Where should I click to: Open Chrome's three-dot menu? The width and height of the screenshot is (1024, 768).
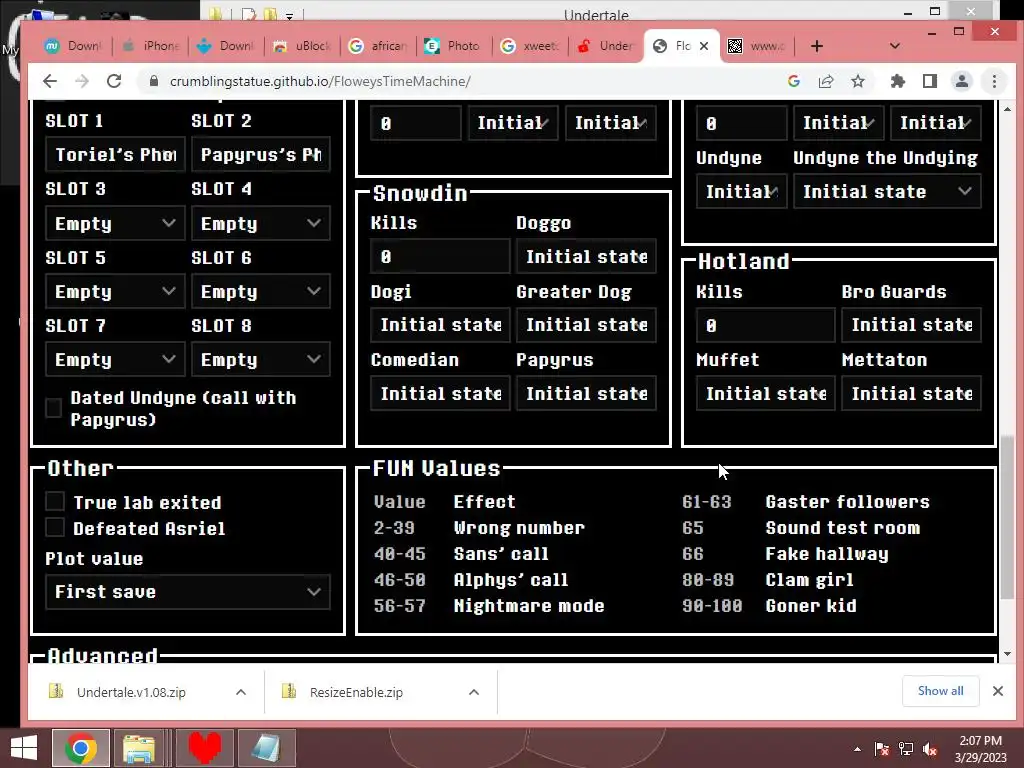pyautogui.click(x=995, y=81)
